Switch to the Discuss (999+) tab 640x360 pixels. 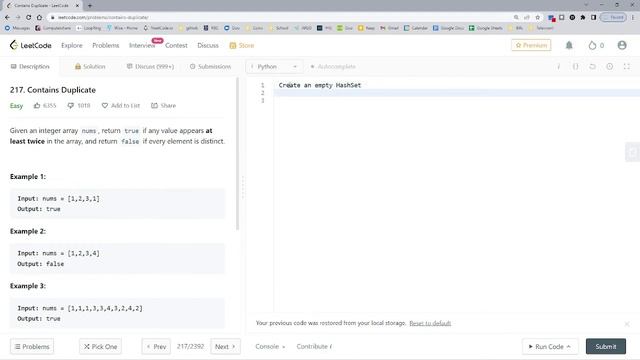pyautogui.click(x=150, y=67)
